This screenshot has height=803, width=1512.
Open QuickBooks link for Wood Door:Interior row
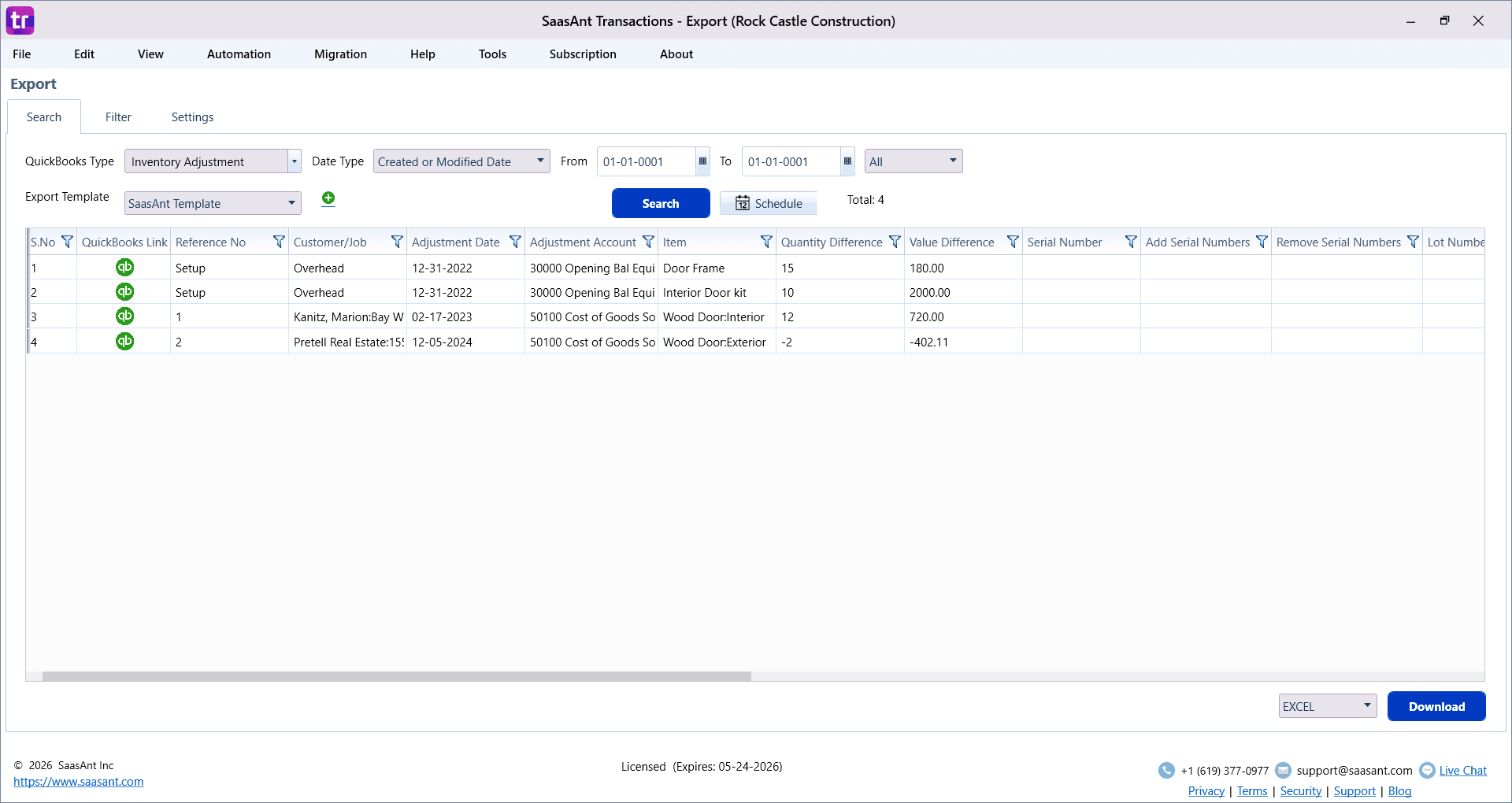(124, 316)
